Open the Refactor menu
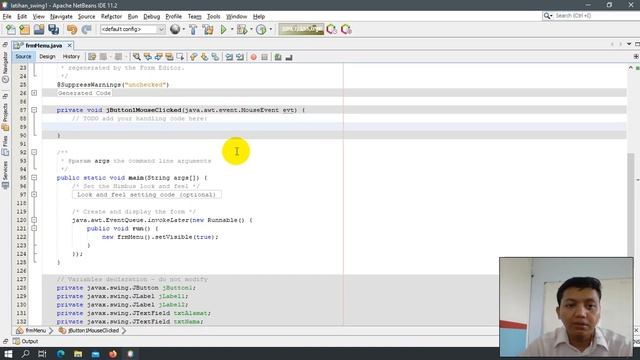This screenshot has height=360, width=640. pyautogui.click(x=111, y=17)
